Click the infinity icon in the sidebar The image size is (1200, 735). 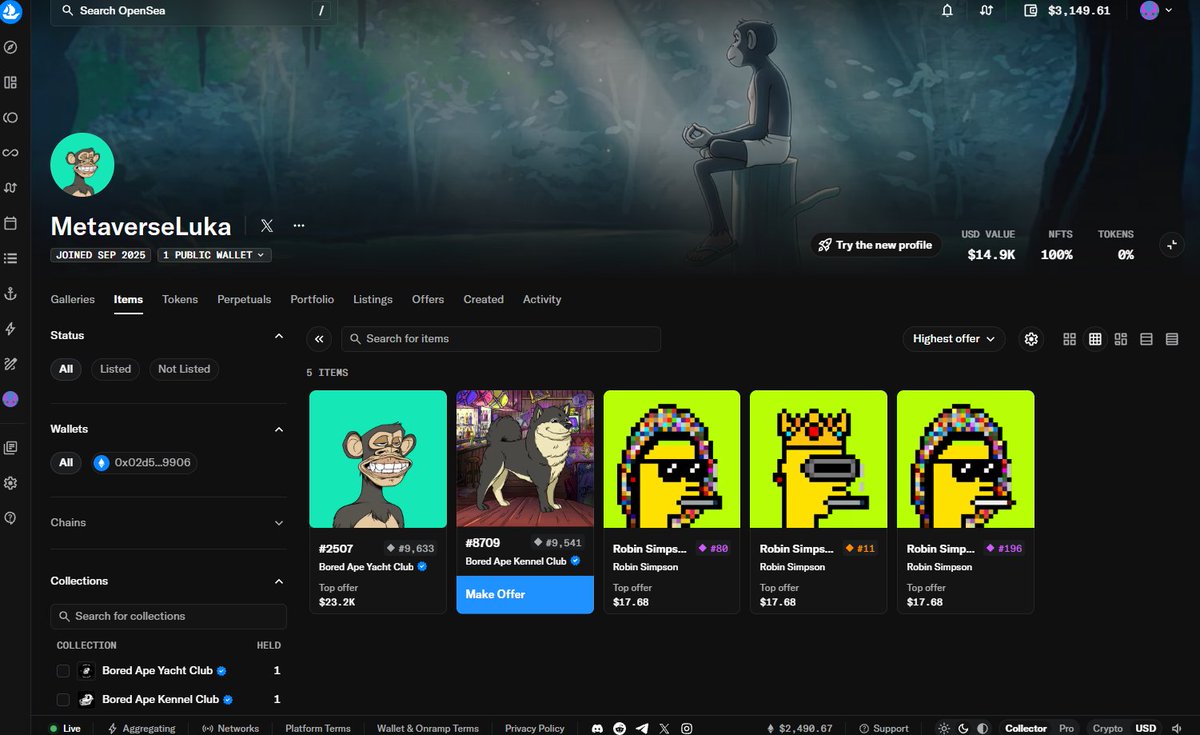(11, 152)
